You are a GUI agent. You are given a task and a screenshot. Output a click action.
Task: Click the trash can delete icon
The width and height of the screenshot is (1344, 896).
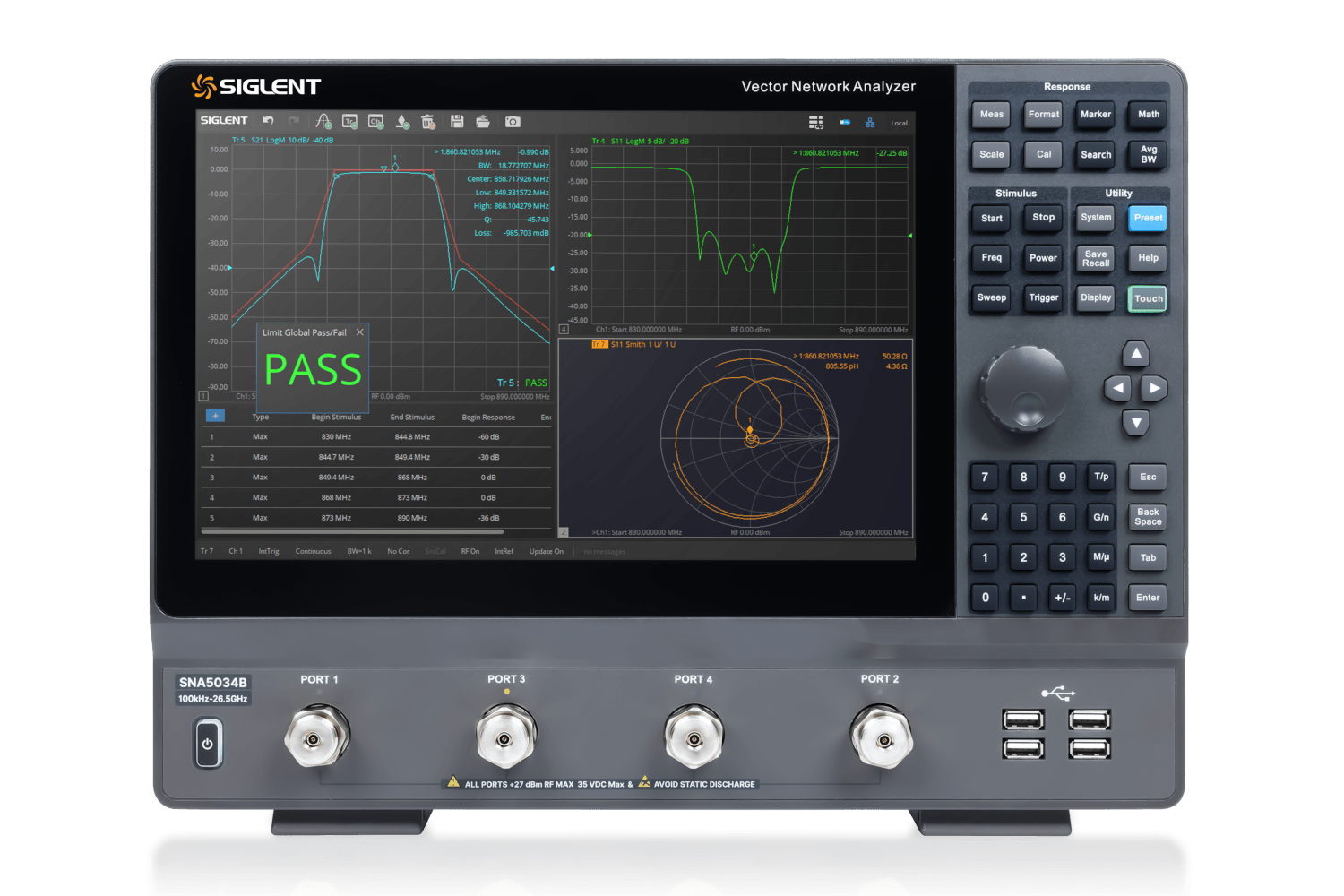(428, 121)
